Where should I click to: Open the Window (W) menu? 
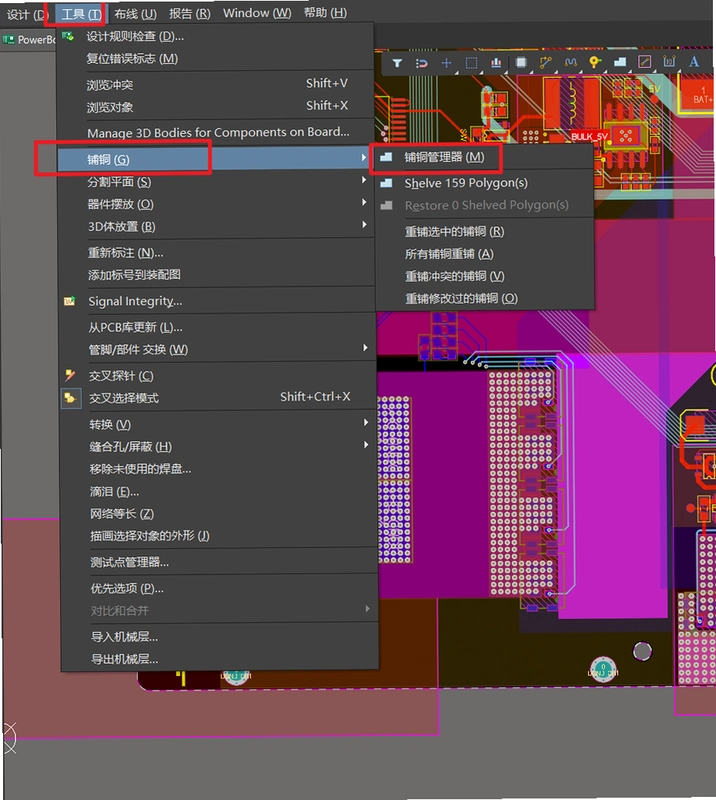257,13
